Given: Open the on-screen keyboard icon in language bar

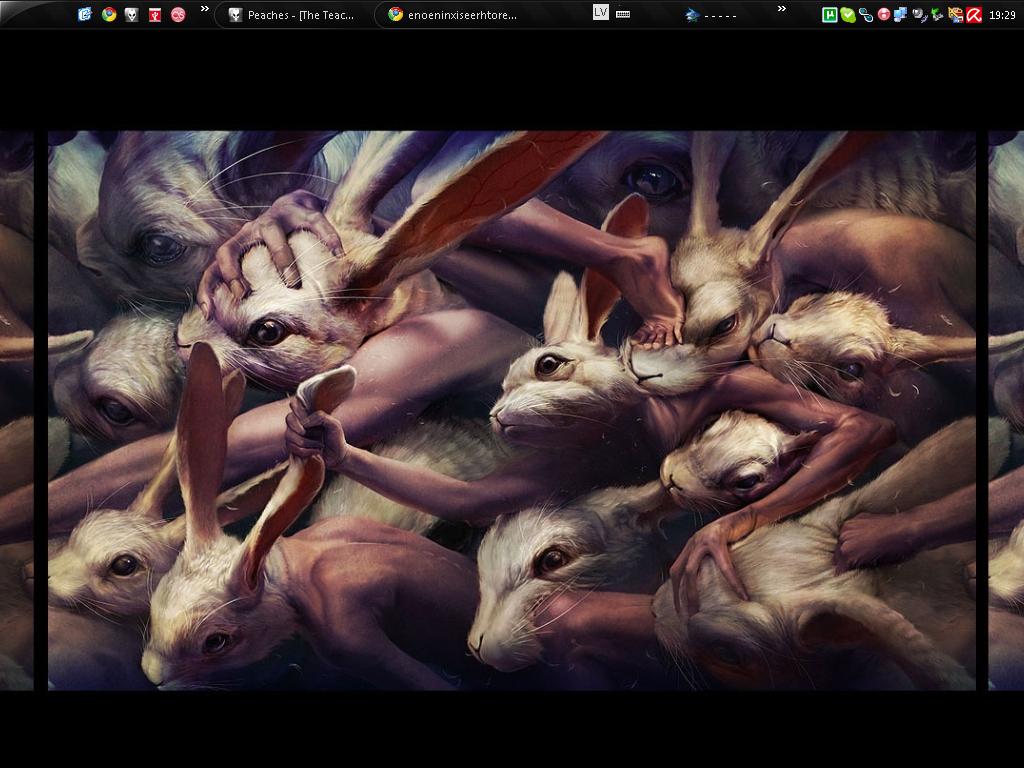Looking at the screenshot, I should (x=623, y=13).
